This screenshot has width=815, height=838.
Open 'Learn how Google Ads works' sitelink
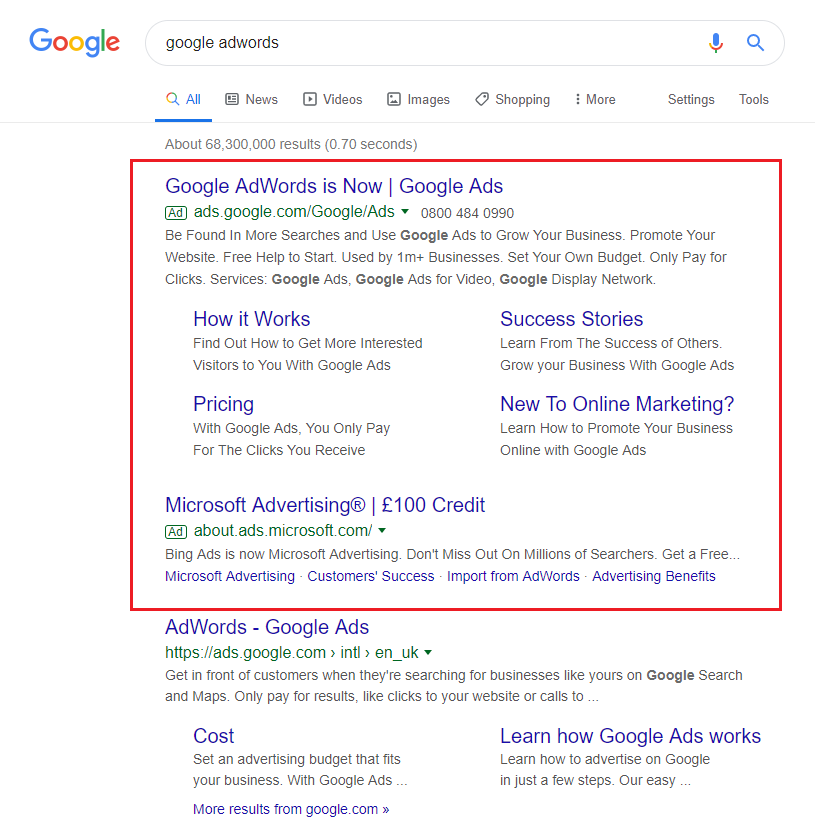coord(631,736)
